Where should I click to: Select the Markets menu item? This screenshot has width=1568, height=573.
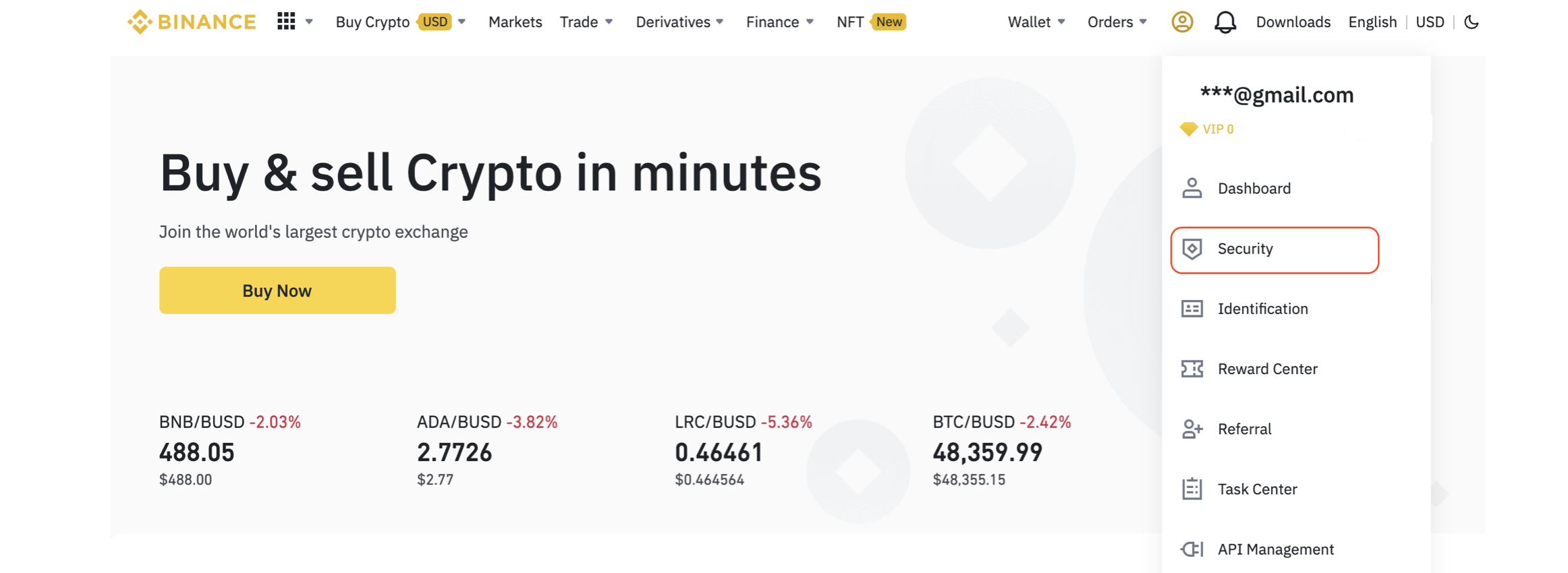tap(515, 22)
